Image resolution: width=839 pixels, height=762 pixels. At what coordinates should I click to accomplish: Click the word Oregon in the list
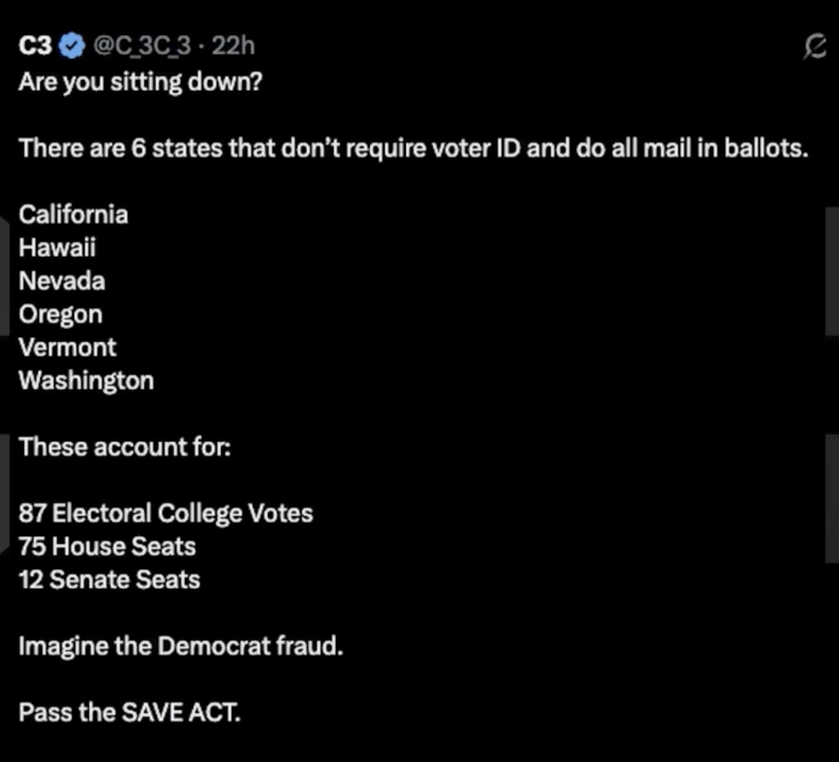tap(61, 314)
